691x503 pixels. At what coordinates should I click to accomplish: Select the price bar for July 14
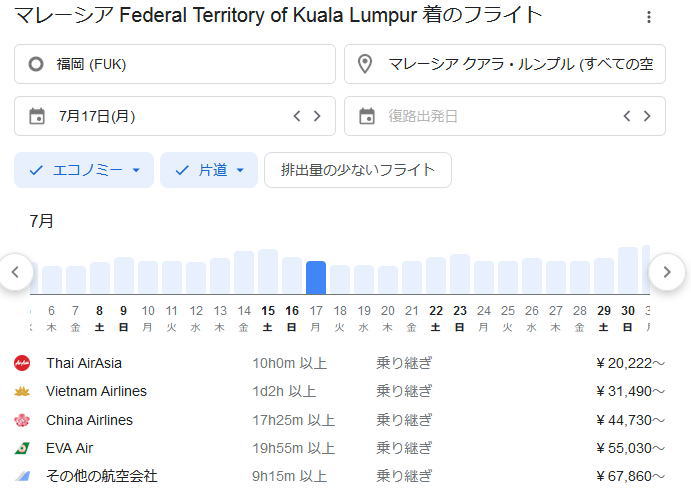point(244,273)
